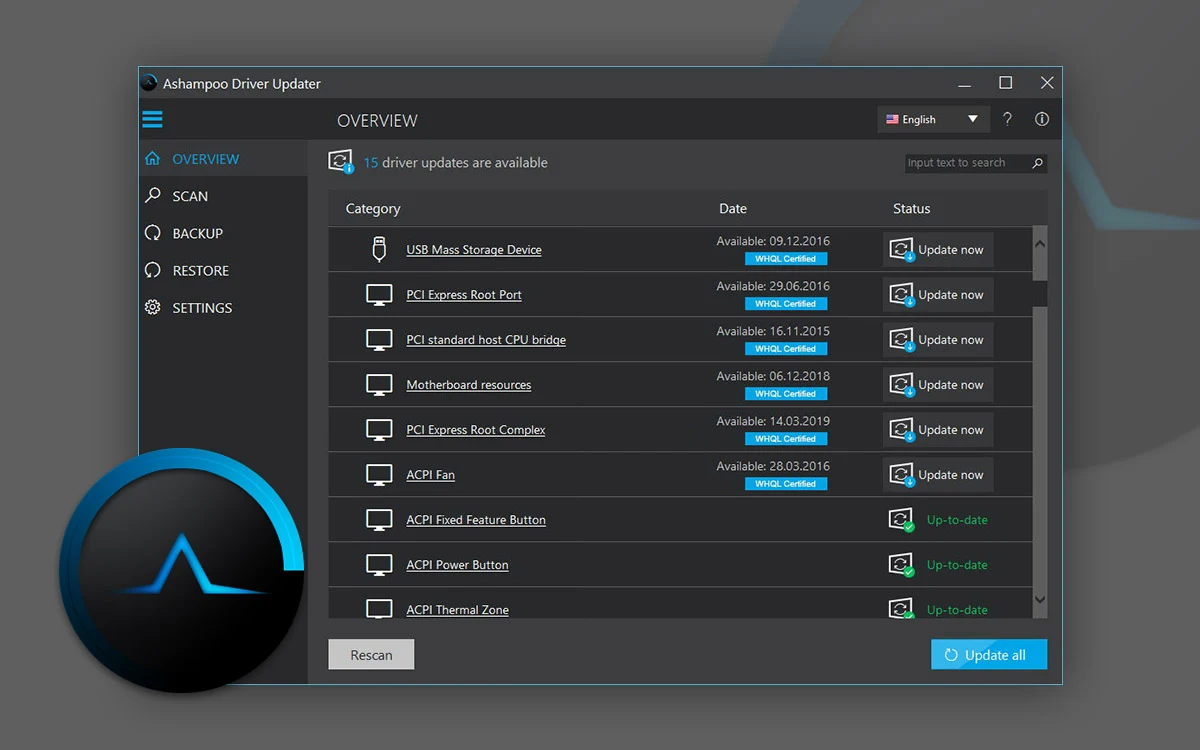Click the driver list scrollbar thumb
Screen dimensions: 1200x750
coord(1040,294)
